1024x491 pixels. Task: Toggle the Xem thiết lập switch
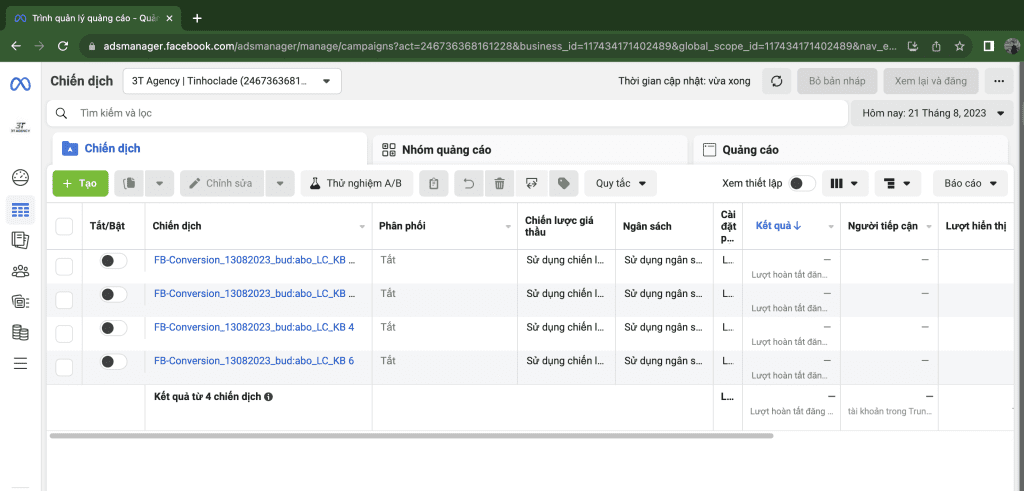(x=802, y=183)
